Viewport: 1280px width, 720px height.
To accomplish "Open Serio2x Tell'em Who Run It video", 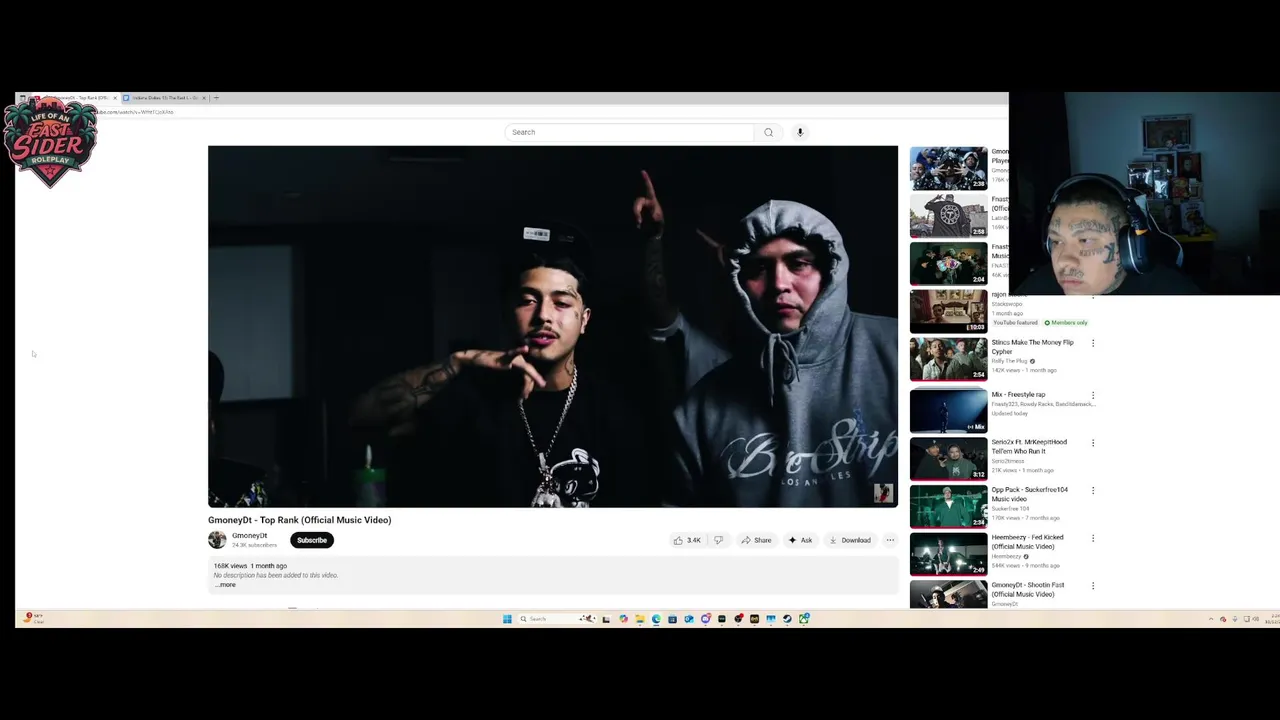I will 1029,446.
